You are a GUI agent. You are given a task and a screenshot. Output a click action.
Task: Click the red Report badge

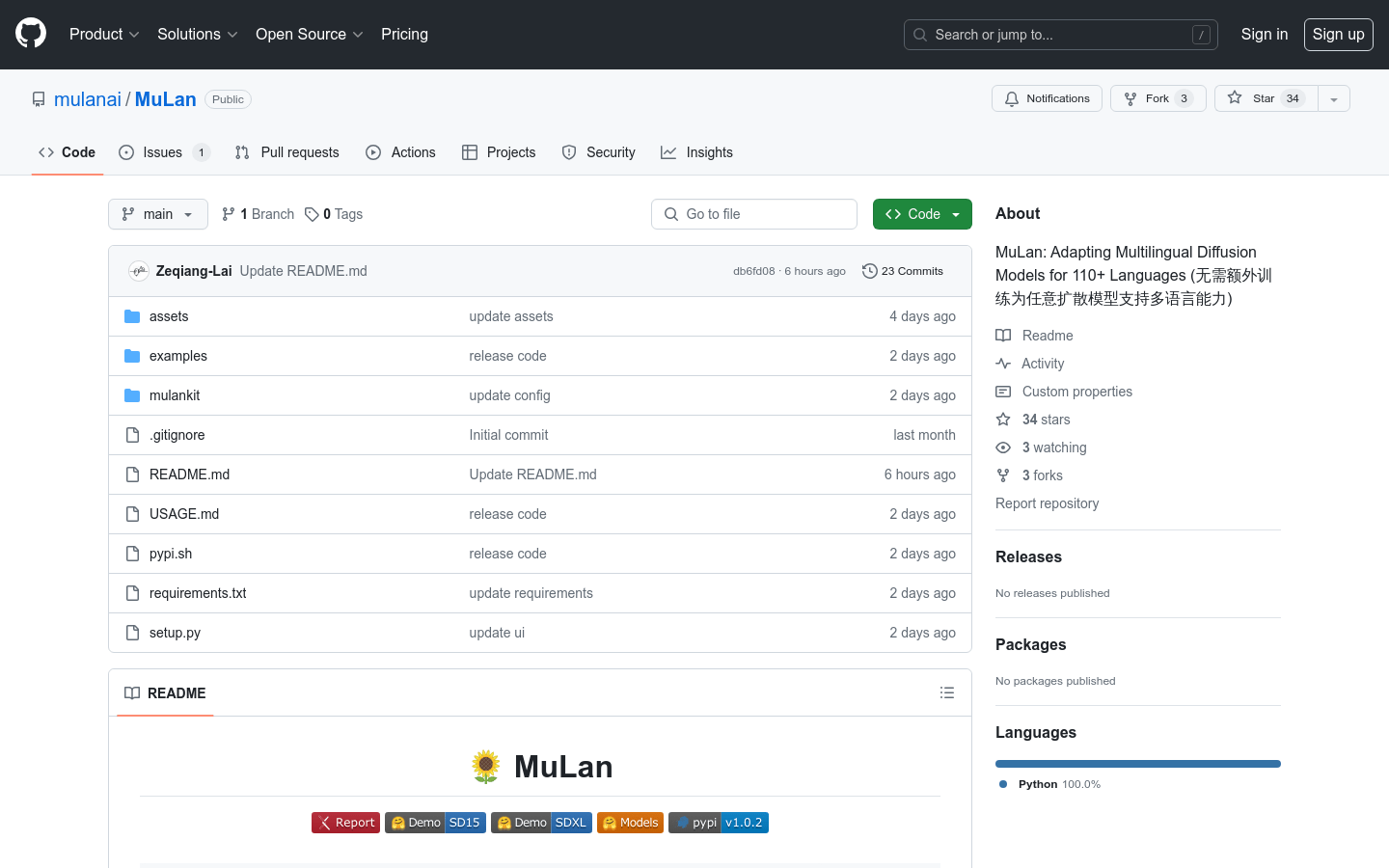click(x=345, y=823)
